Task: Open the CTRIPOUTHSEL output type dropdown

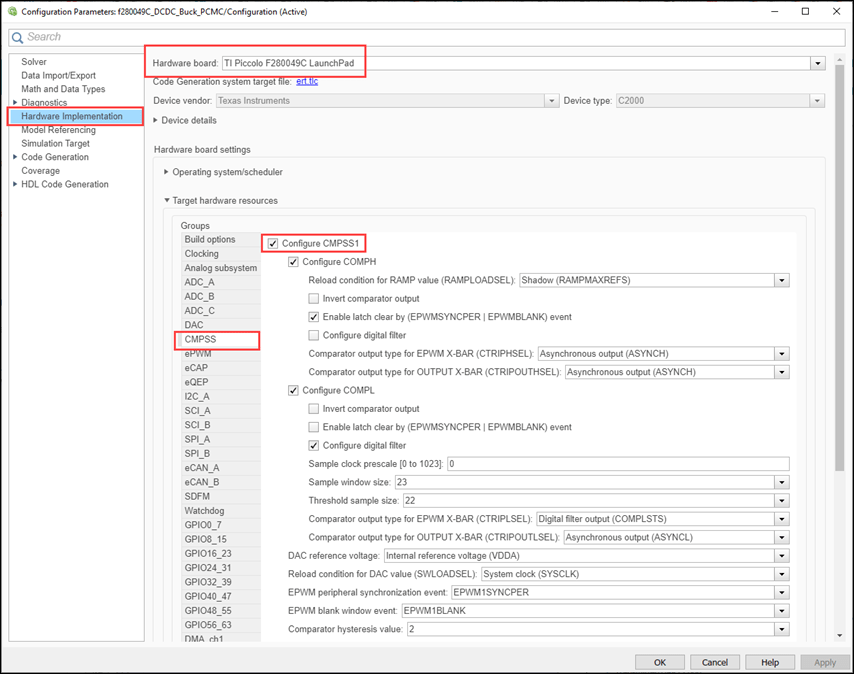Action: [782, 372]
